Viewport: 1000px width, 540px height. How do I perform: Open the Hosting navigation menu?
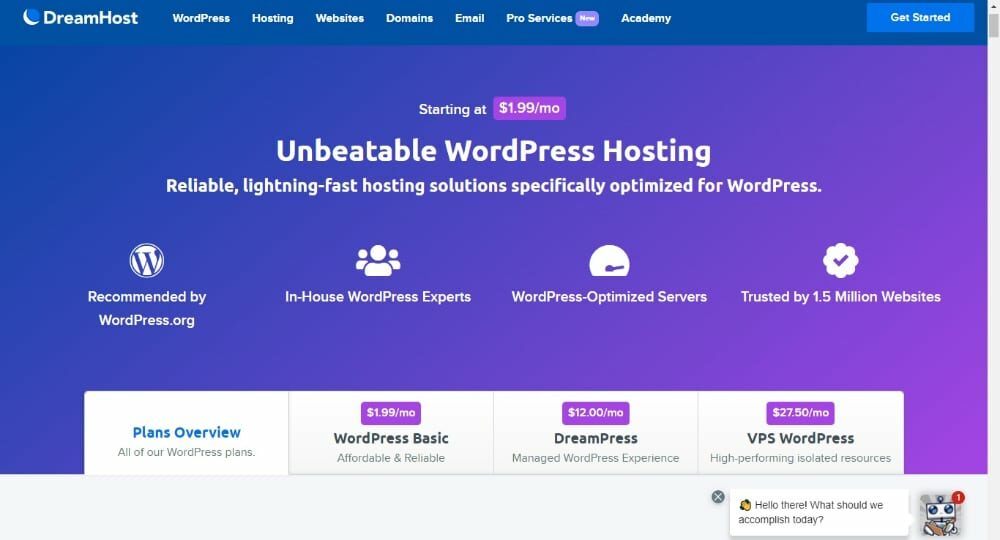click(x=272, y=18)
